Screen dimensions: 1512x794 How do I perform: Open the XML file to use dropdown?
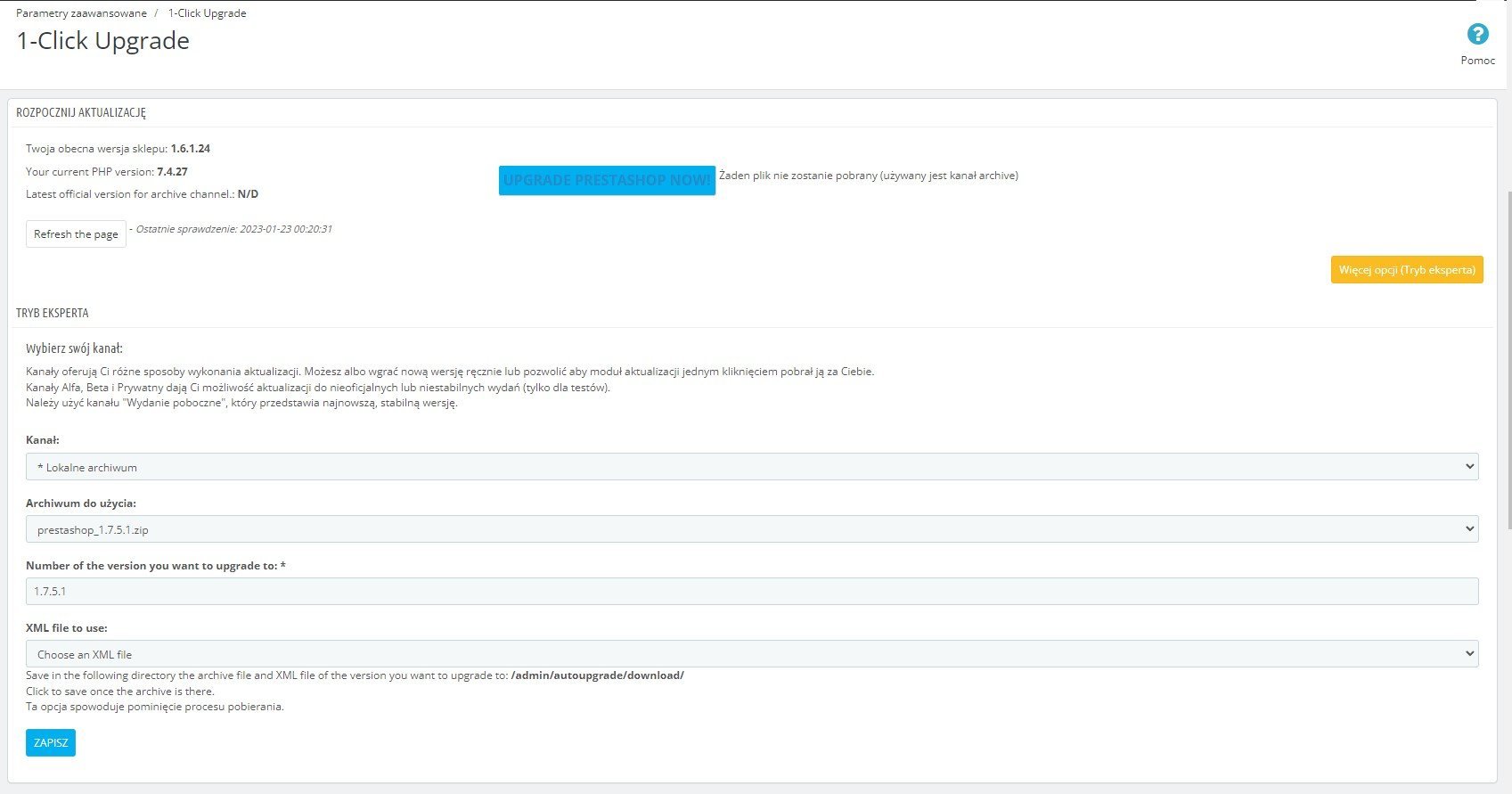(752, 654)
